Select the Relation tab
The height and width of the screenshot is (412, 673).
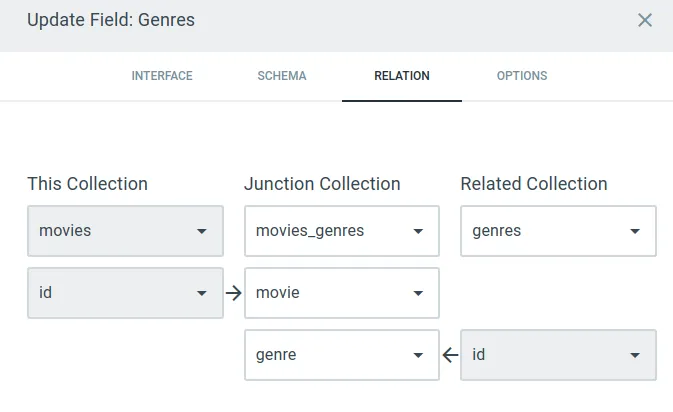(x=402, y=76)
